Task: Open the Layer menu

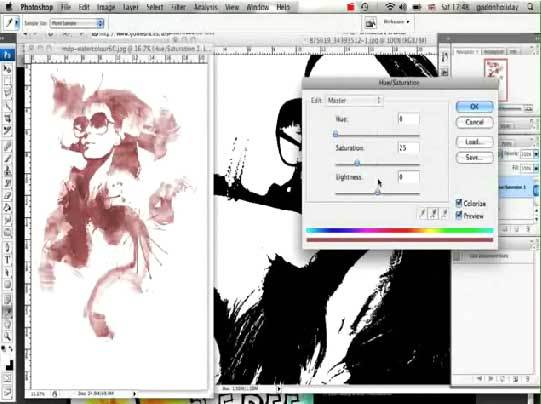Action: 130,7
